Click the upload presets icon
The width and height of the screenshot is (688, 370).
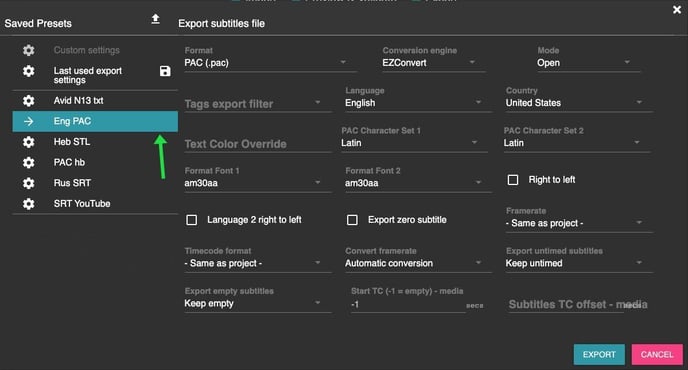155,19
